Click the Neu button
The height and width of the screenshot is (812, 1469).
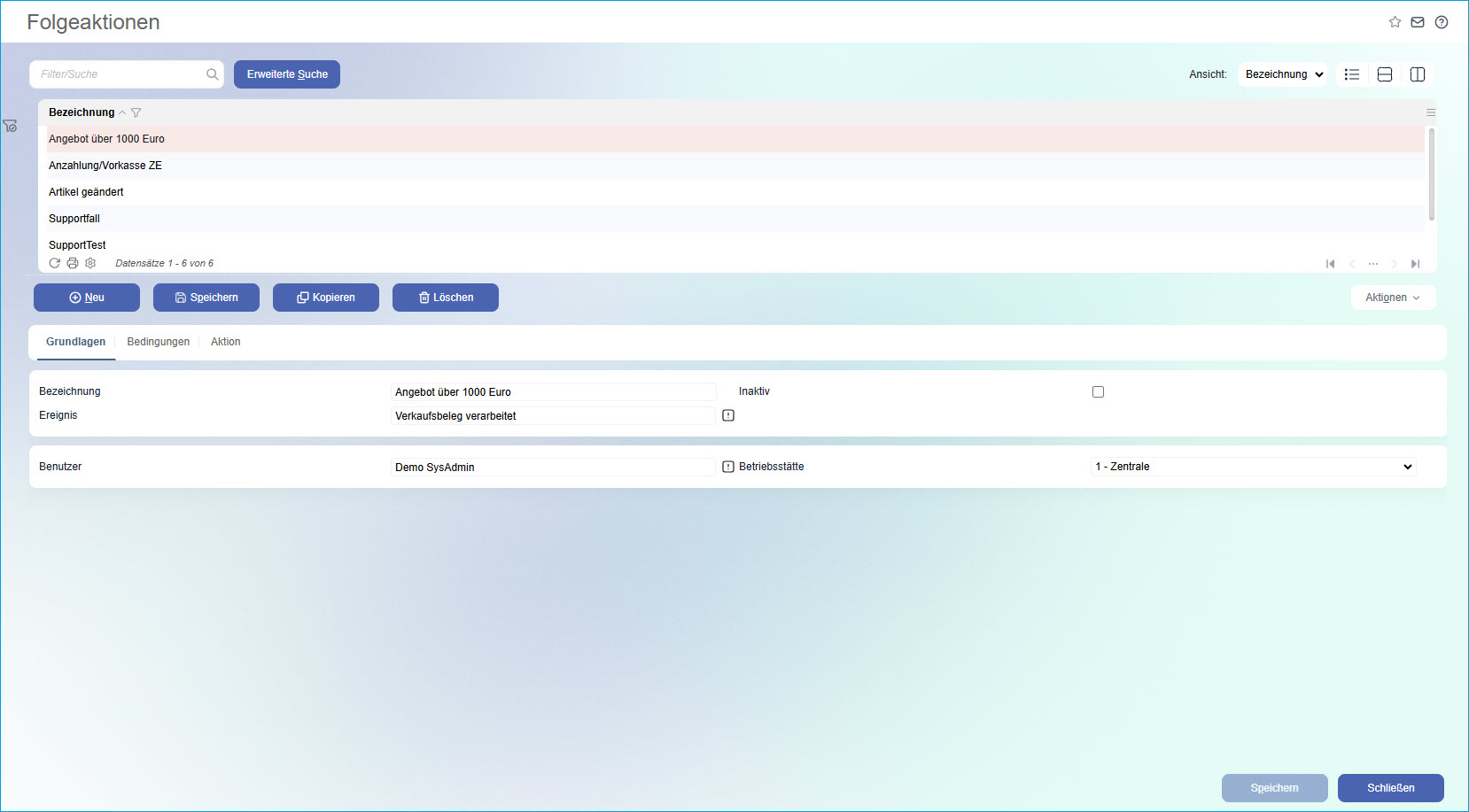point(87,298)
